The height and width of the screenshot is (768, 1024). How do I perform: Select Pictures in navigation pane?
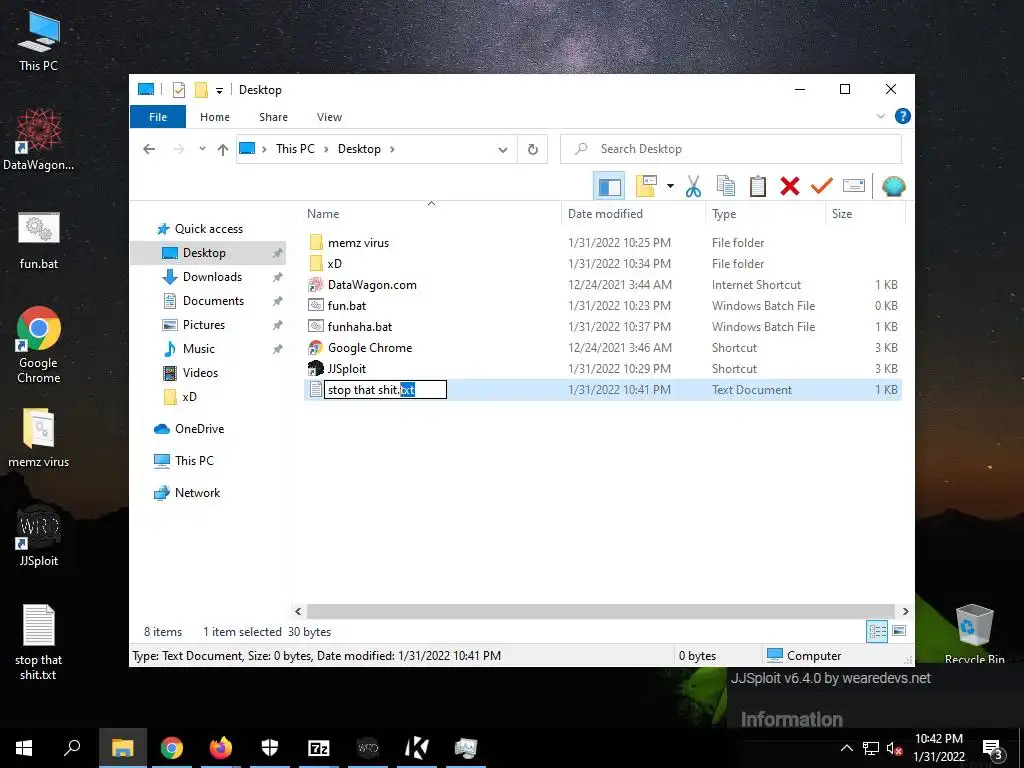[204, 325]
